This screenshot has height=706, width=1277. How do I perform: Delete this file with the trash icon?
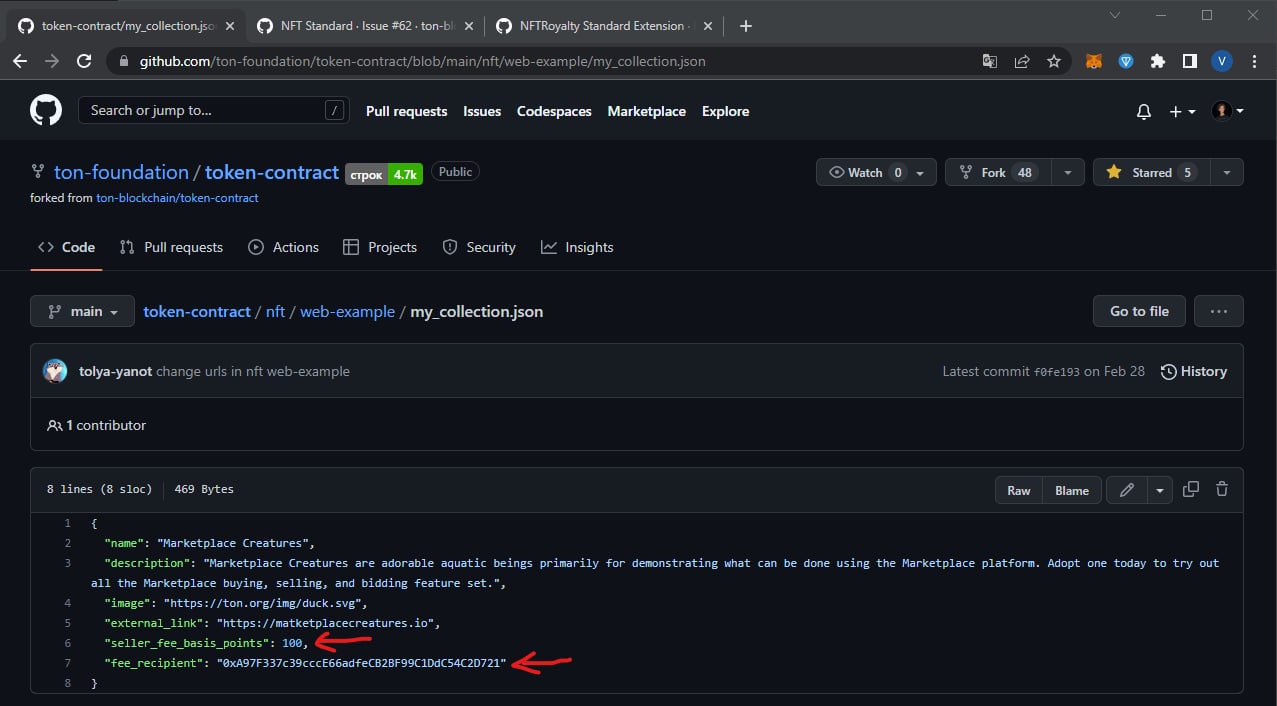pos(1222,490)
